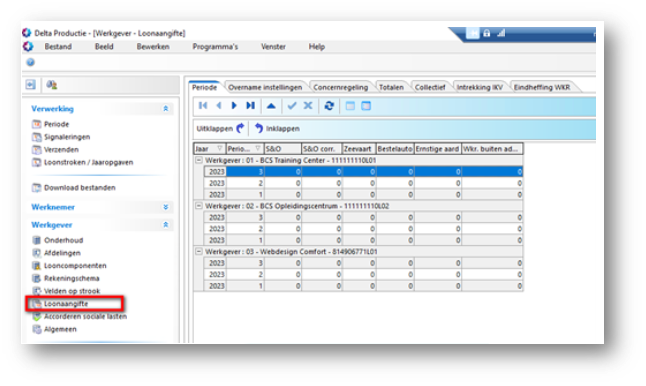Cancel edit with the X icon
Image resolution: width=646 pixels, height=386 pixels.
(x=308, y=106)
